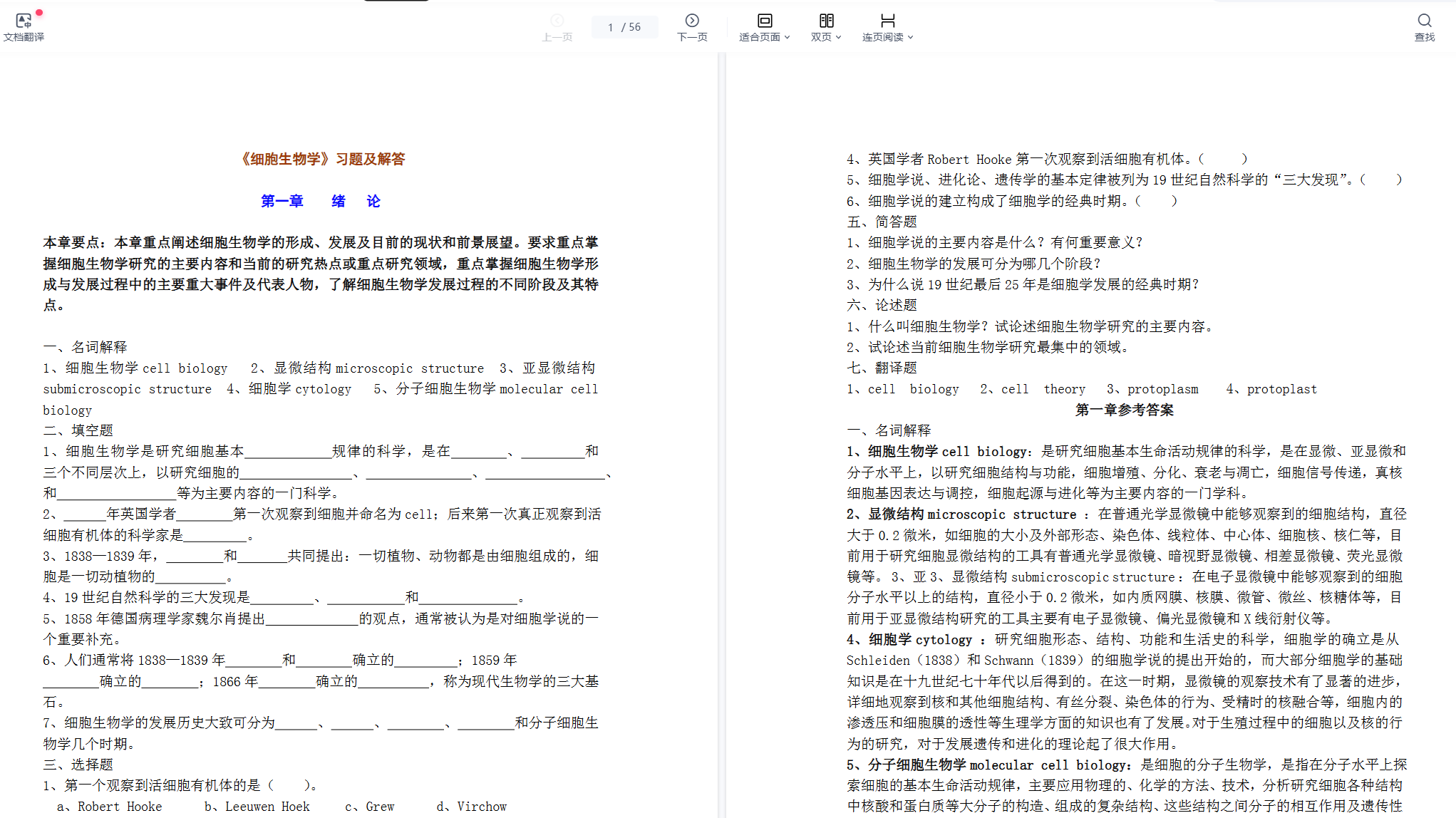Expand the 双页 dropdown arrow
1456x818 pixels.
click(x=839, y=38)
